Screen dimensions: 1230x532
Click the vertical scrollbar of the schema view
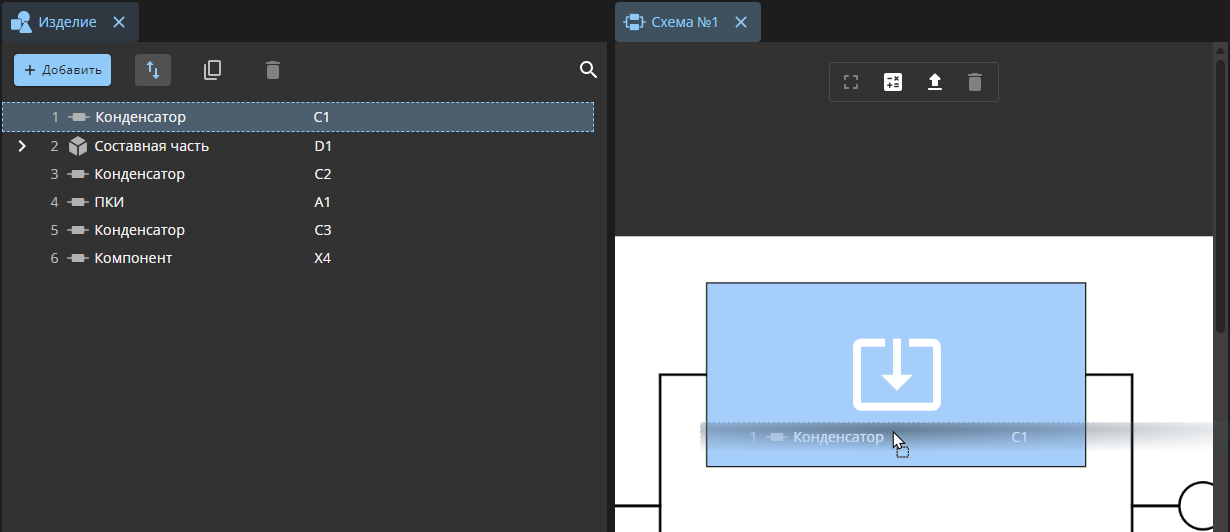click(x=1221, y=190)
